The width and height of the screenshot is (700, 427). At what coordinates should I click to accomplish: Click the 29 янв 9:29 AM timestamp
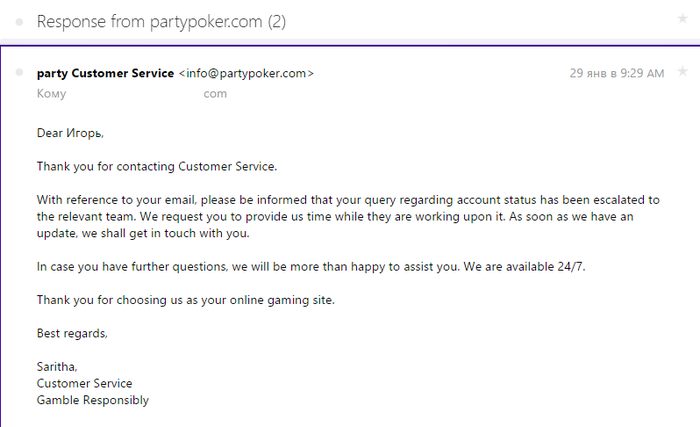click(x=617, y=73)
